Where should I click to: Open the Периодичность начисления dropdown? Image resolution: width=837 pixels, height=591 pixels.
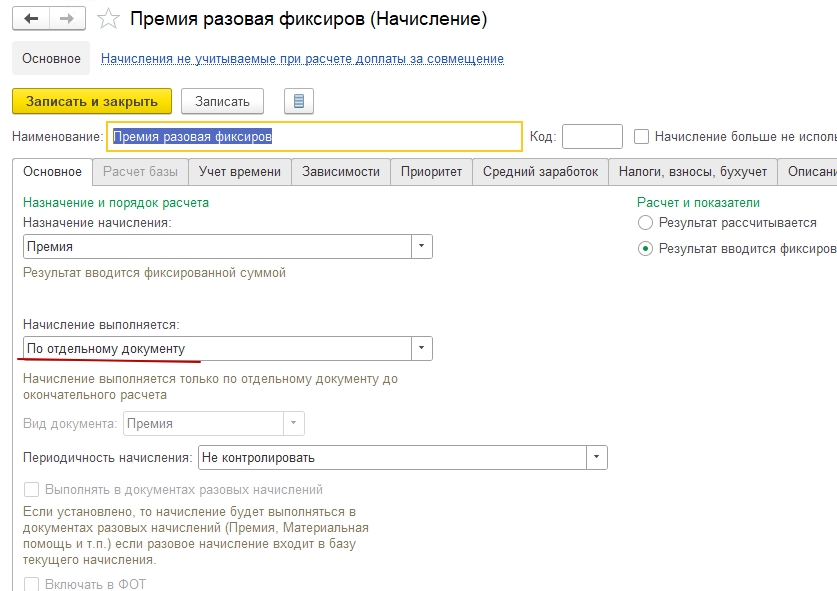[596, 457]
